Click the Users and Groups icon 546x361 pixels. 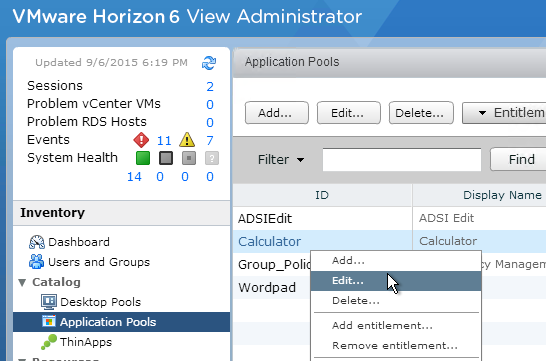coord(37,262)
